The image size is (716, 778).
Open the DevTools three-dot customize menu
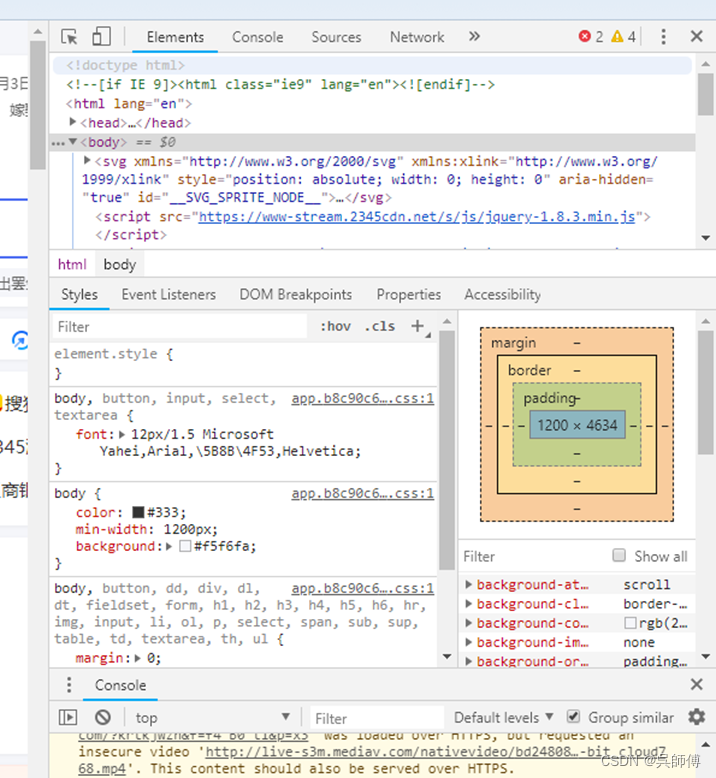coord(663,36)
